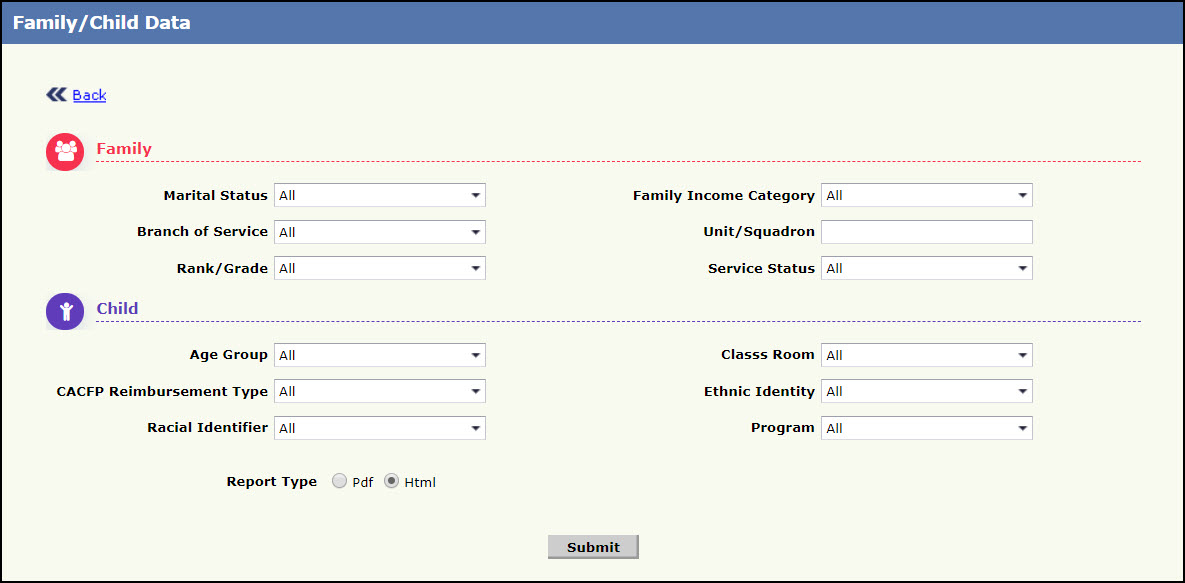Expand the Branch of Service dropdown
This screenshot has width=1185, height=583.
click(x=379, y=232)
